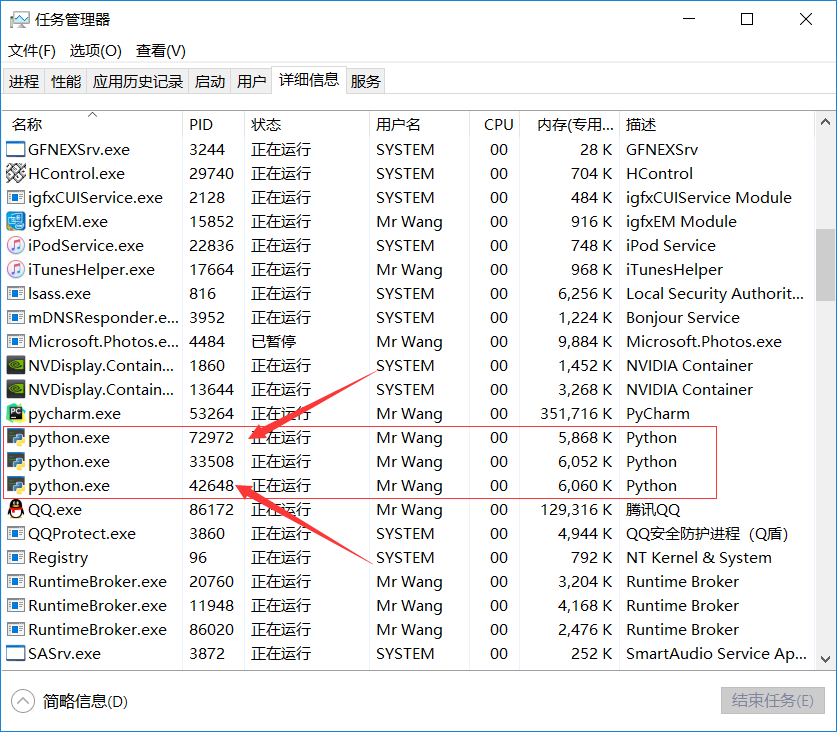Sort by the 内存(专用 column header

pos(569,124)
